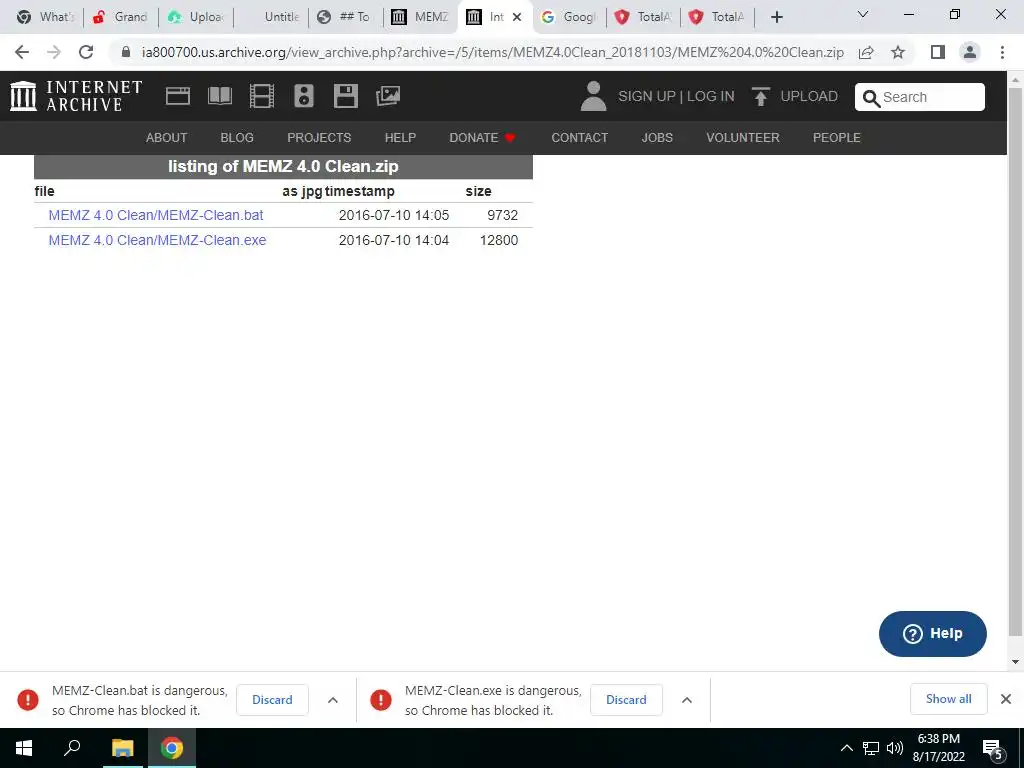The image size is (1024, 768).
Task: Switch to the Untitled tab
Action: click(x=270, y=17)
